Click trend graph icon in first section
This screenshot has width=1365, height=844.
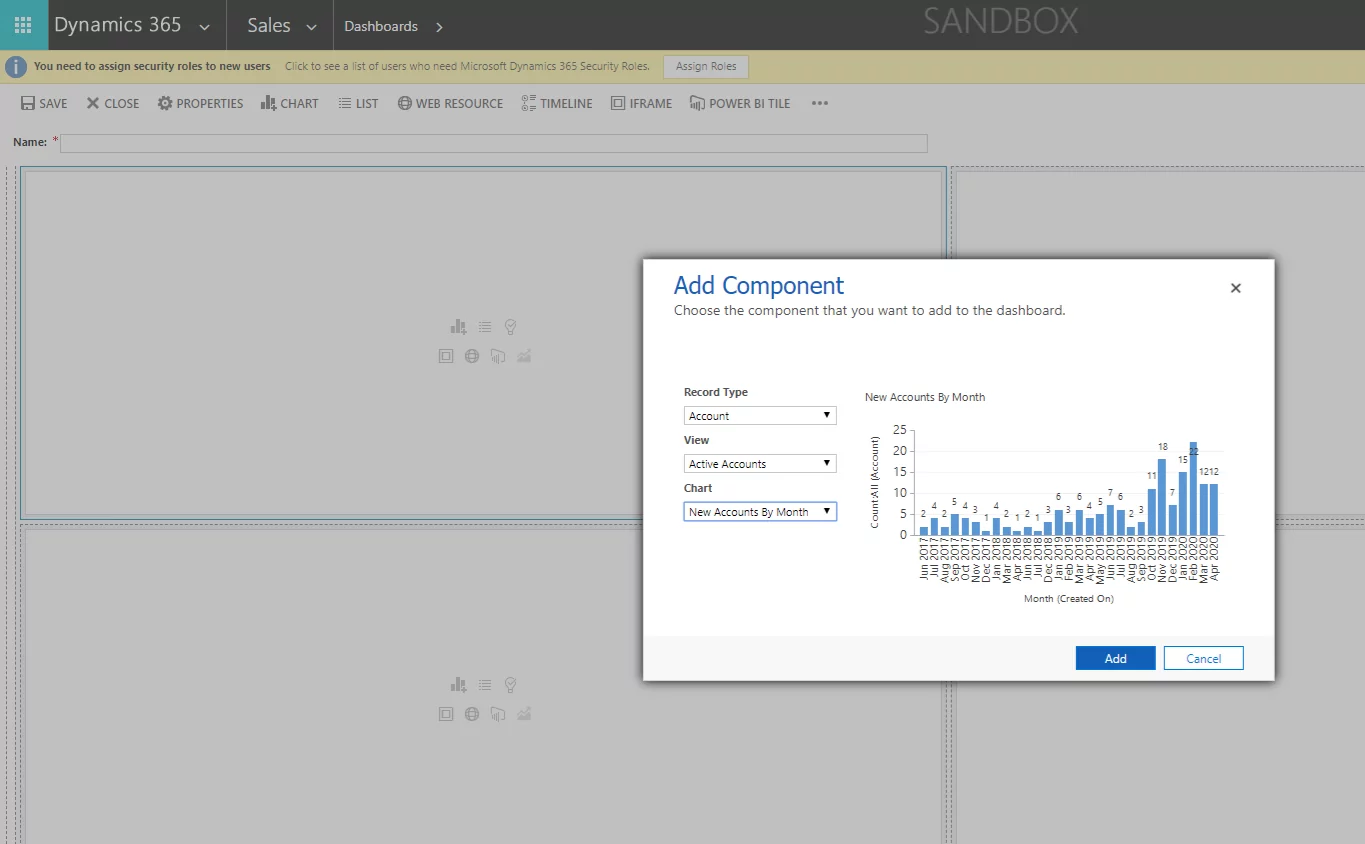(x=524, y=356)
